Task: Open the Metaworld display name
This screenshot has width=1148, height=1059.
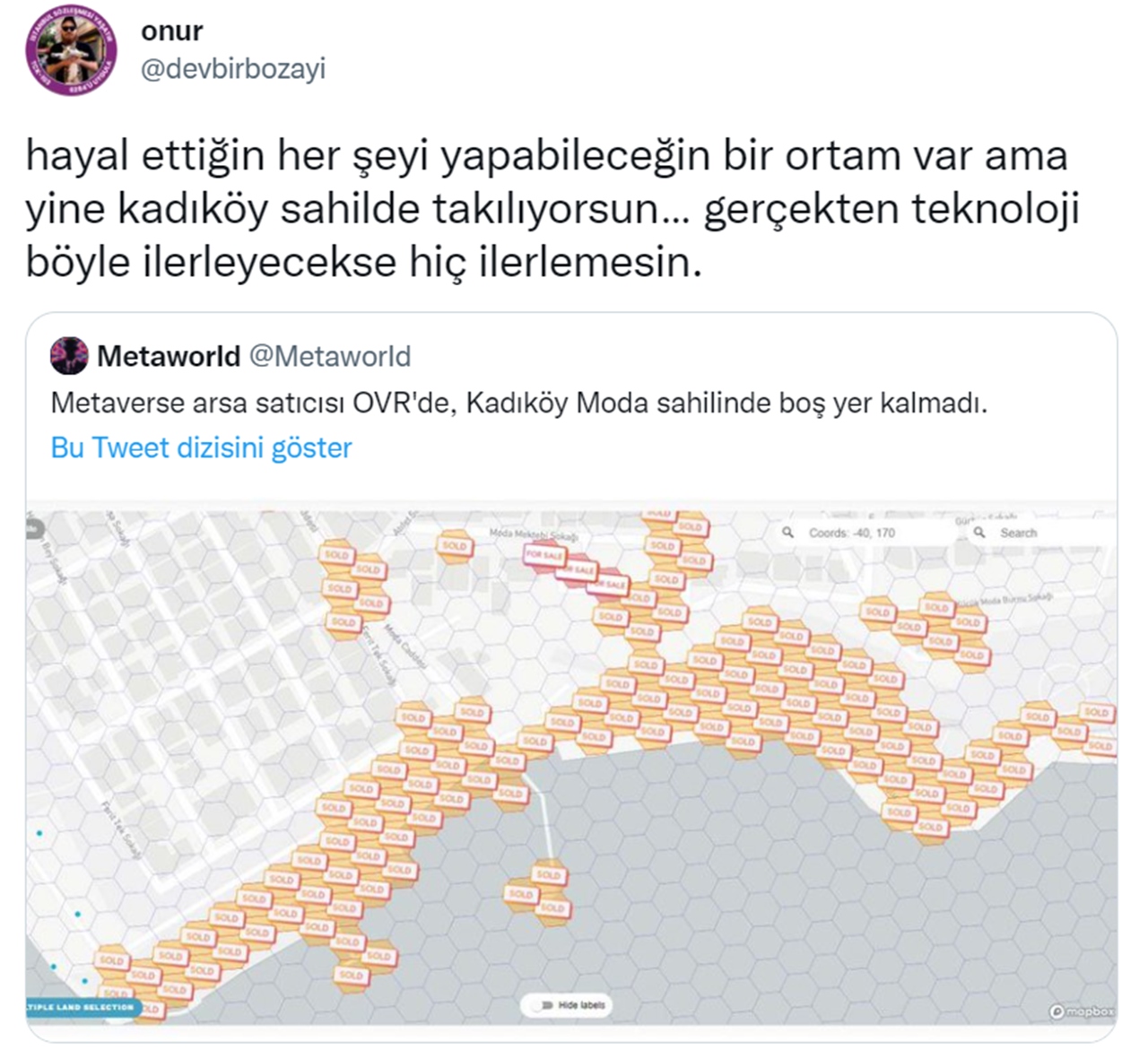Action: pyautogui.click(x=169, y=356)
